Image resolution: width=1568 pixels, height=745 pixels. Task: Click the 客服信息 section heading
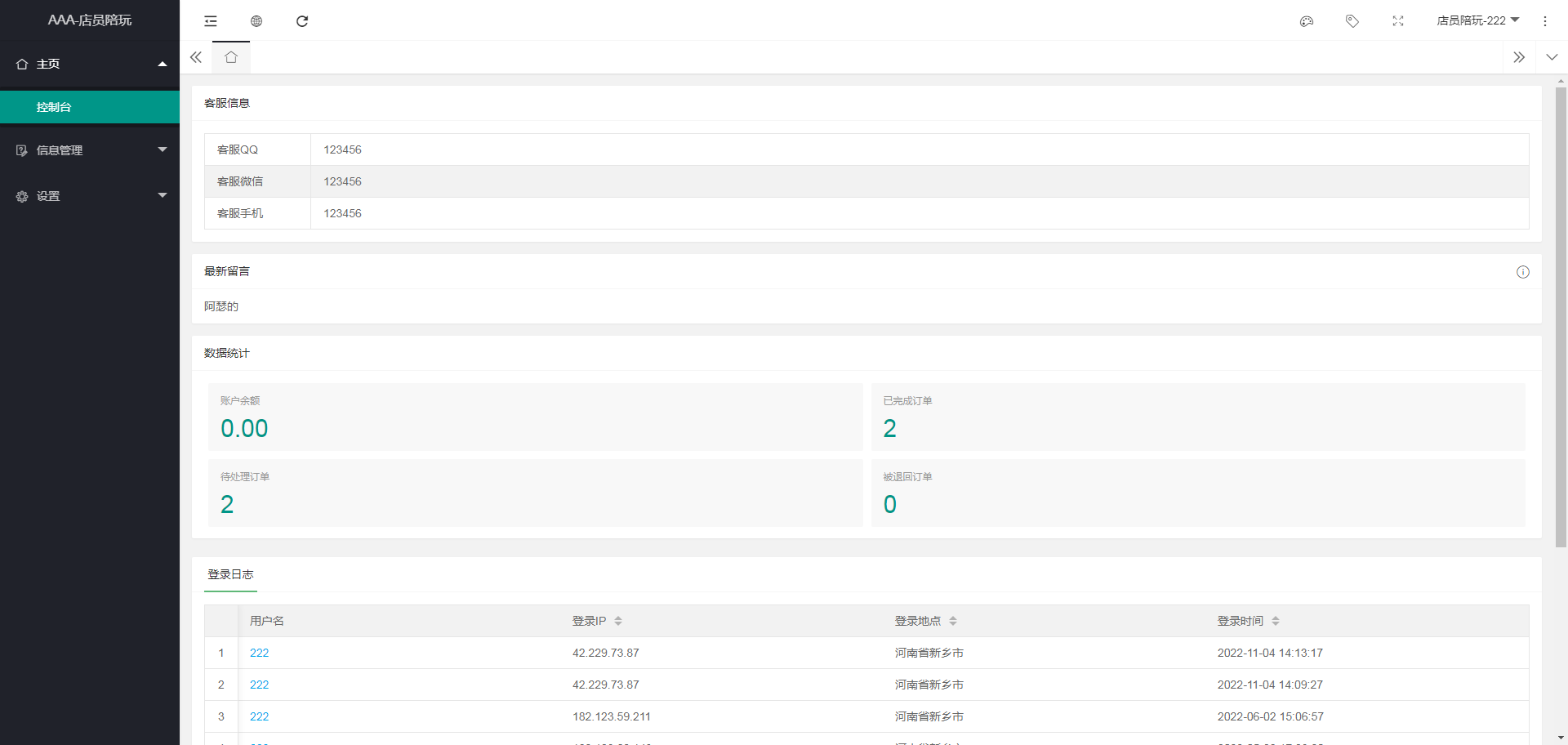point(227,103)
